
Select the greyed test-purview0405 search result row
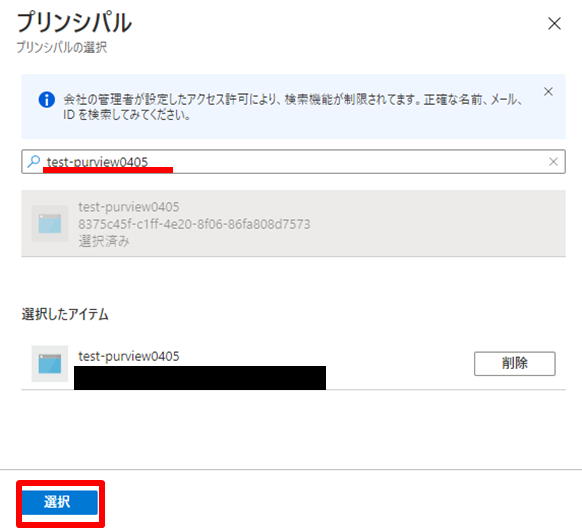[x=293, y=223]
